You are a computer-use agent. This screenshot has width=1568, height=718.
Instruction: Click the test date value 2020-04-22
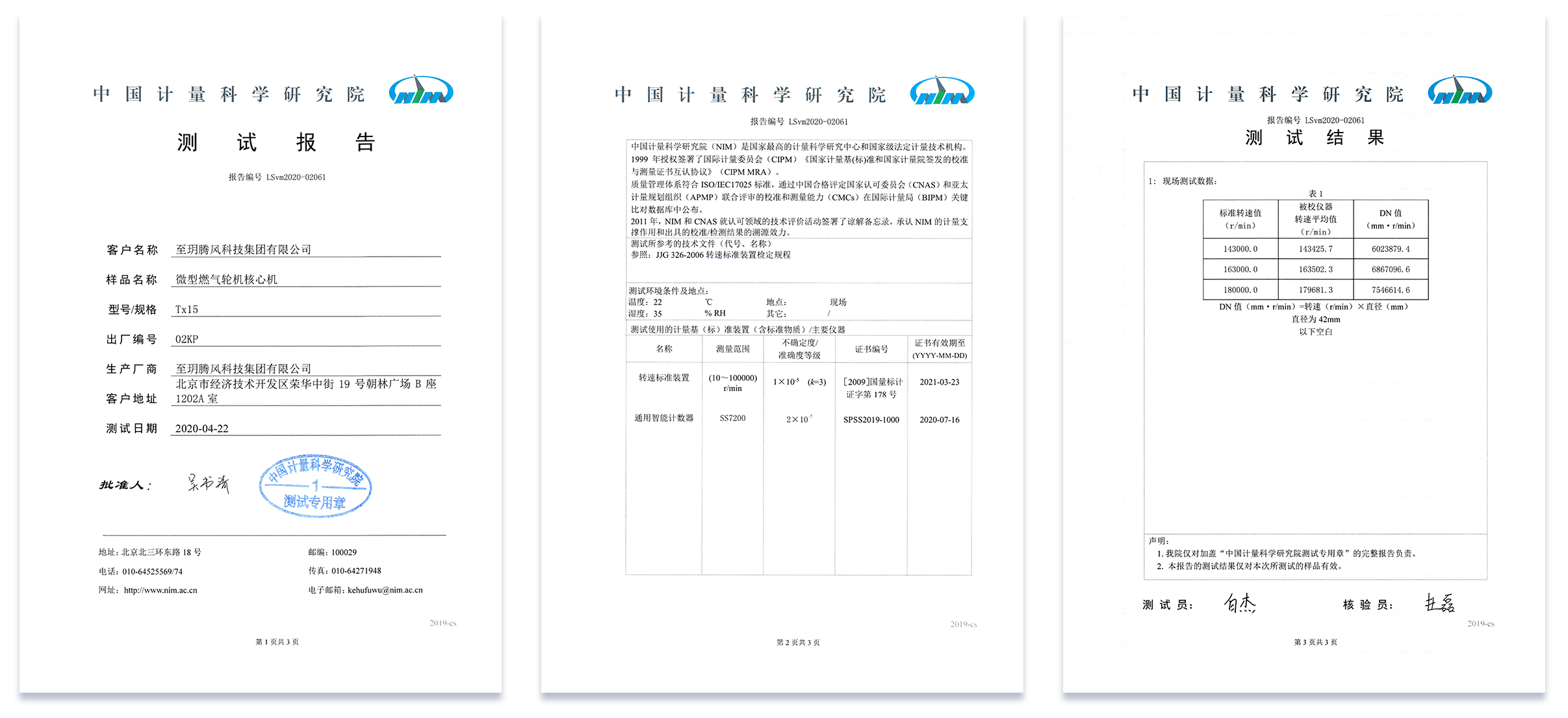click(x=202, y=428)
